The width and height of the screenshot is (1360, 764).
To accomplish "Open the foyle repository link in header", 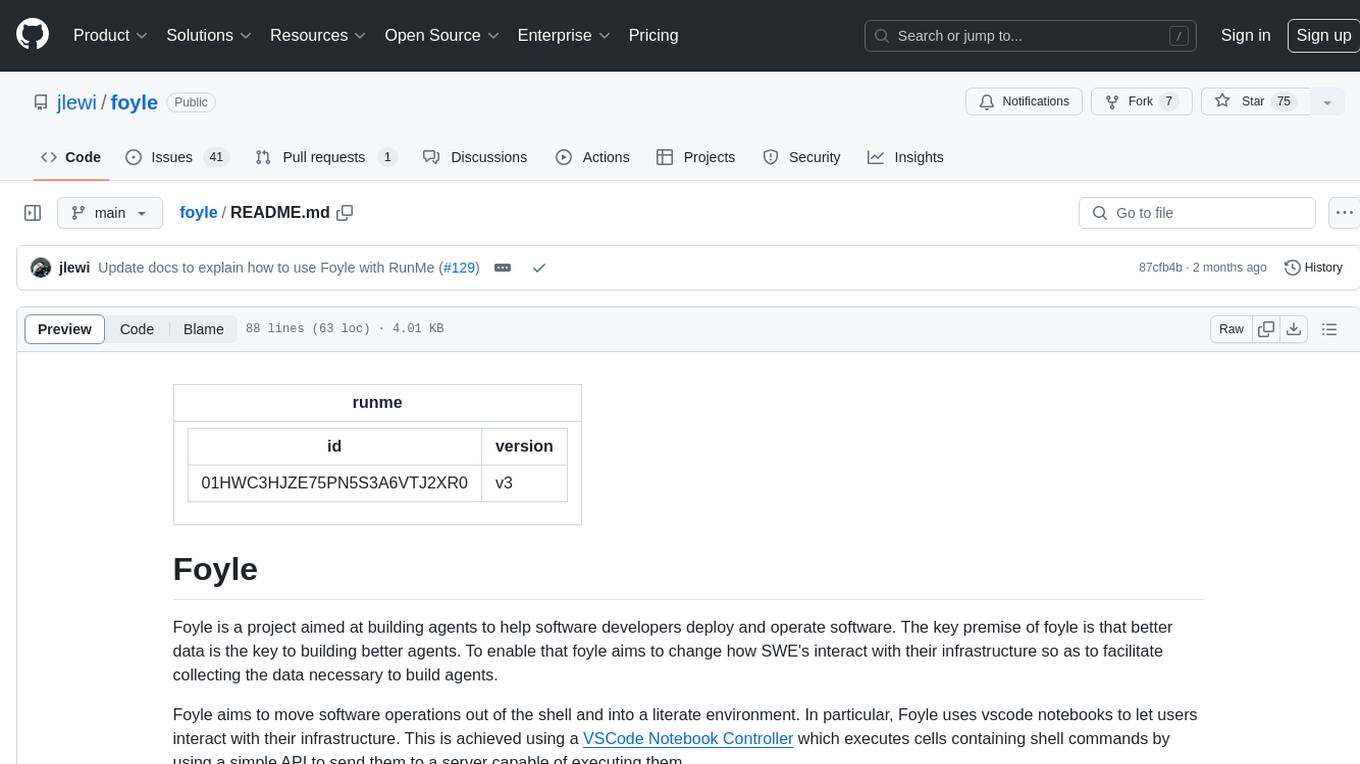I will pyautogui.click(x=134, y=102).
